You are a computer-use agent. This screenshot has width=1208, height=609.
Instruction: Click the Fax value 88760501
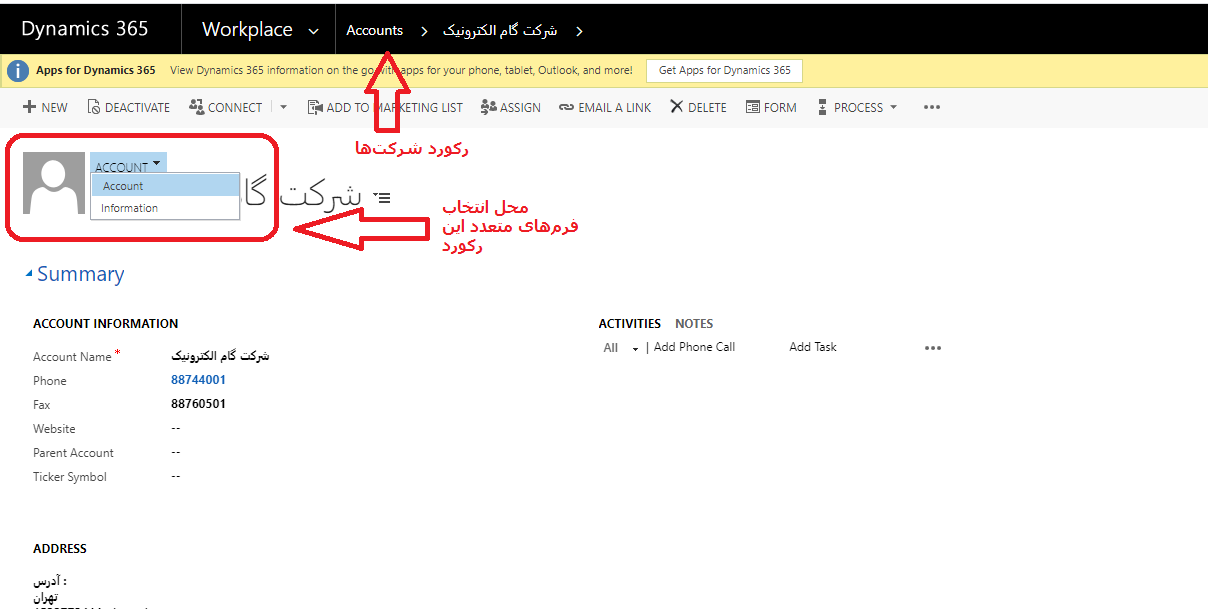198,404
